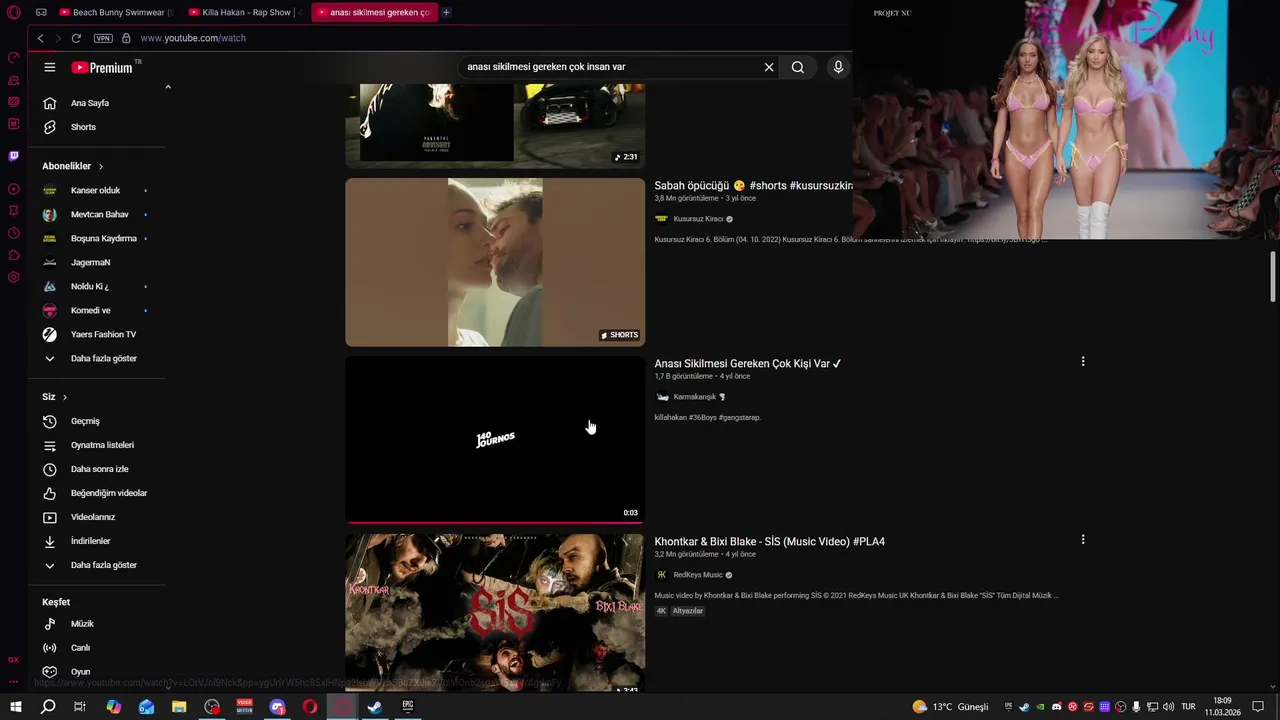Click the search magnifier button
This screenshot has height=720, width=1280.
pos(798,67)
